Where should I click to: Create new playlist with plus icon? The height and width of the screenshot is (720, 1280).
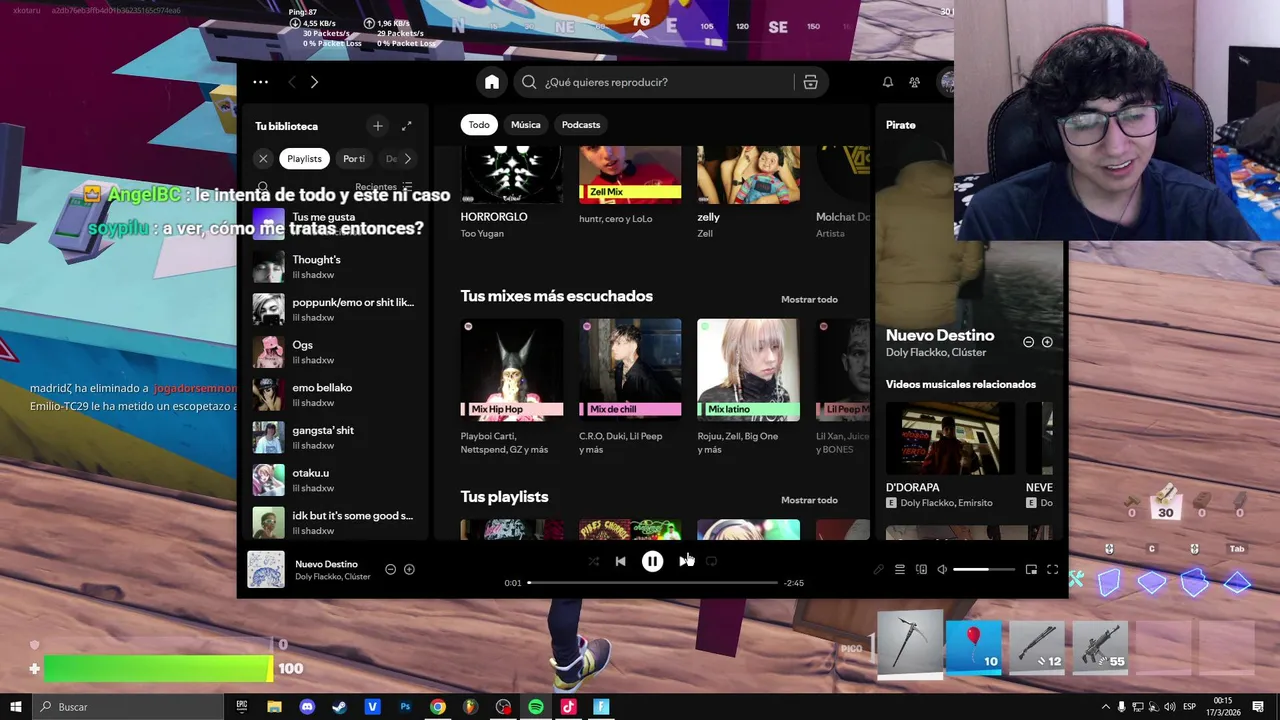pyautogui.click(x=377, y=126)
